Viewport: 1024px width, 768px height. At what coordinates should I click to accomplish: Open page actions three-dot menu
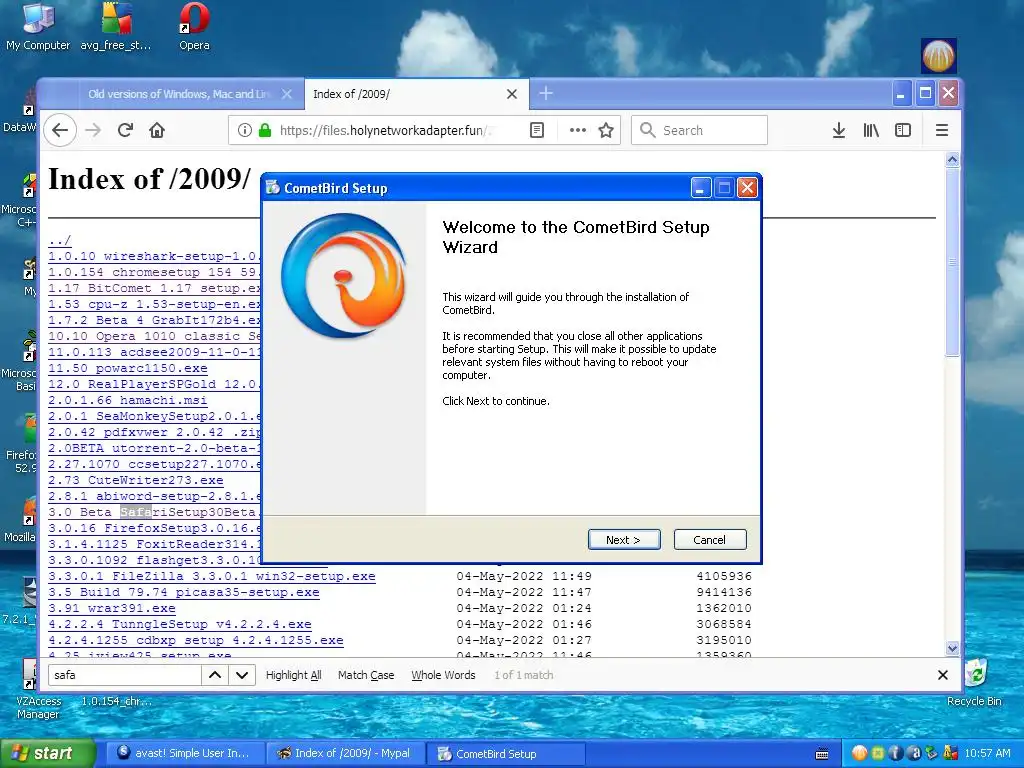click(577, 130)
